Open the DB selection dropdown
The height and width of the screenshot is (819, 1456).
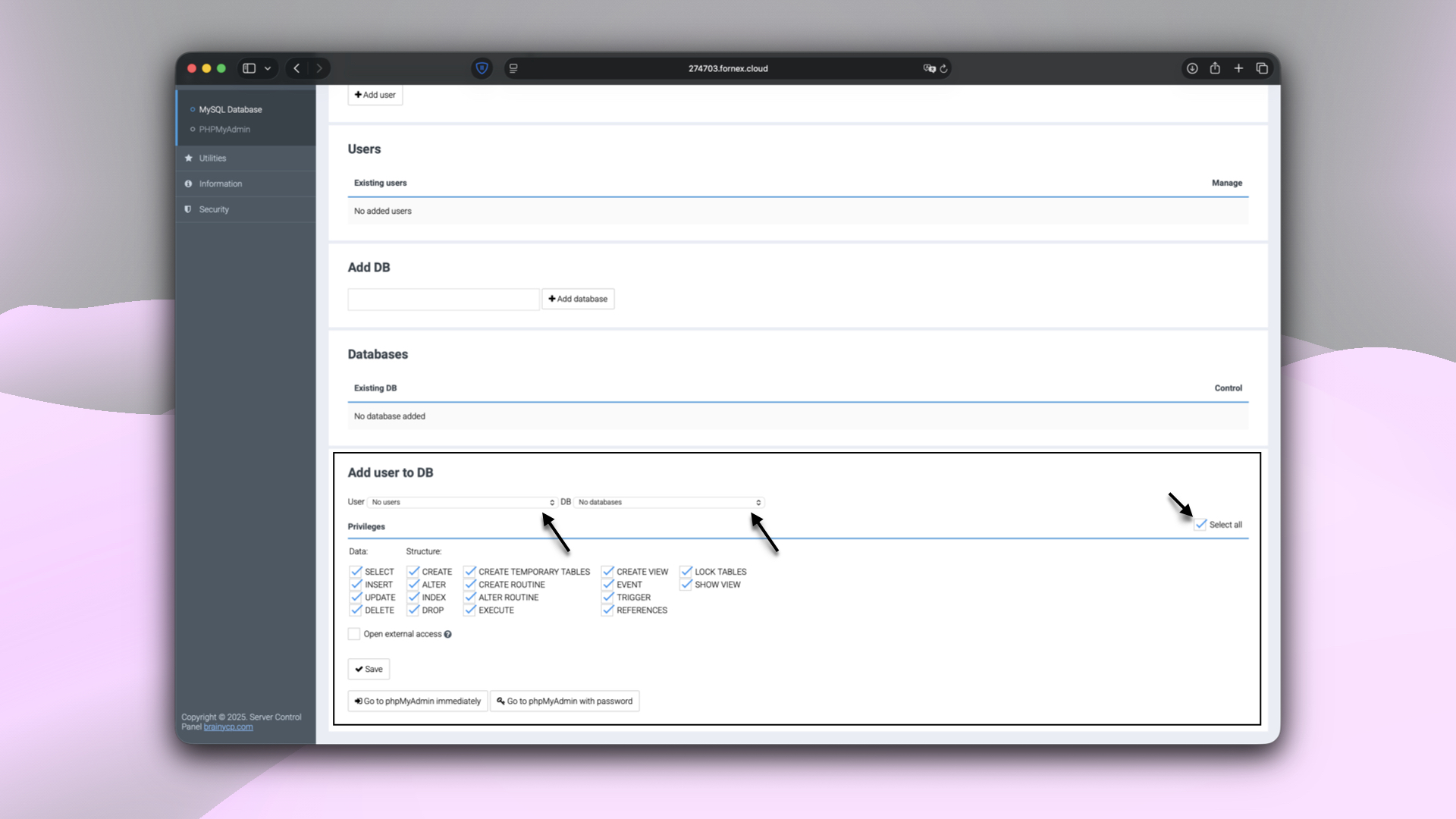point(668,502)
